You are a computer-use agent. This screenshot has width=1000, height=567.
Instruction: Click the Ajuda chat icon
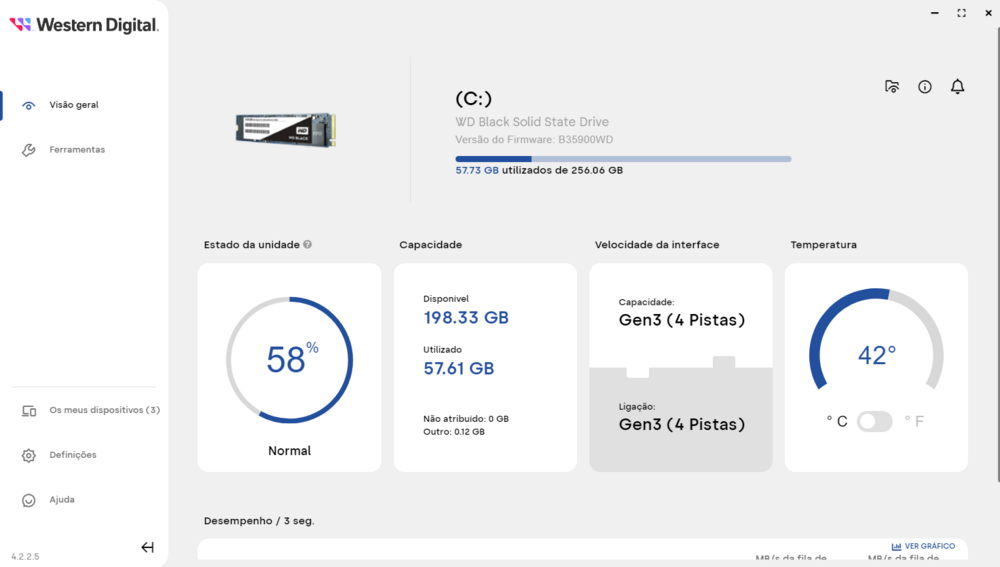click(x=29, y=500)
